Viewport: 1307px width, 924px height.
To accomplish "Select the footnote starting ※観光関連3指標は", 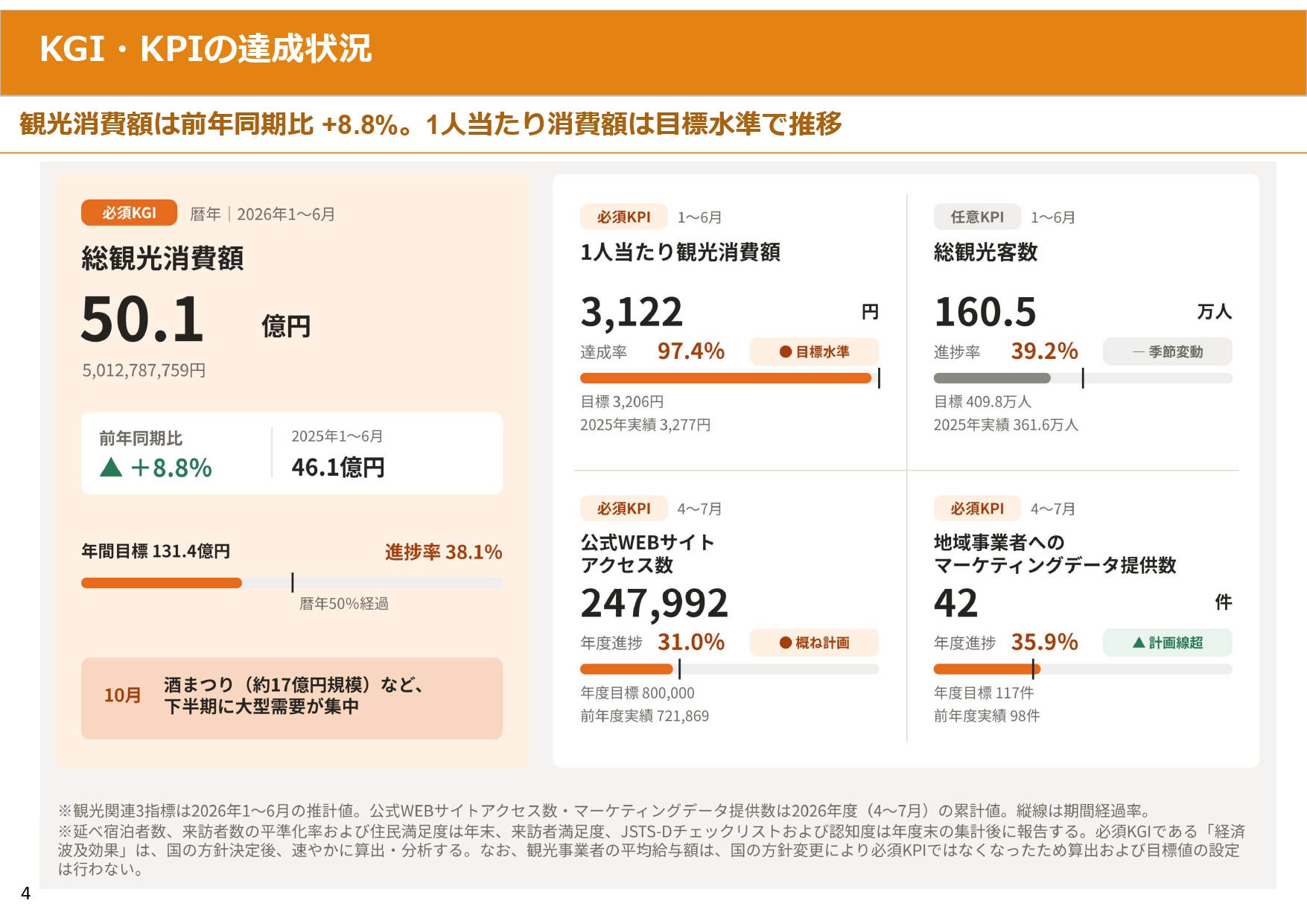I will (x=607, y=811).
